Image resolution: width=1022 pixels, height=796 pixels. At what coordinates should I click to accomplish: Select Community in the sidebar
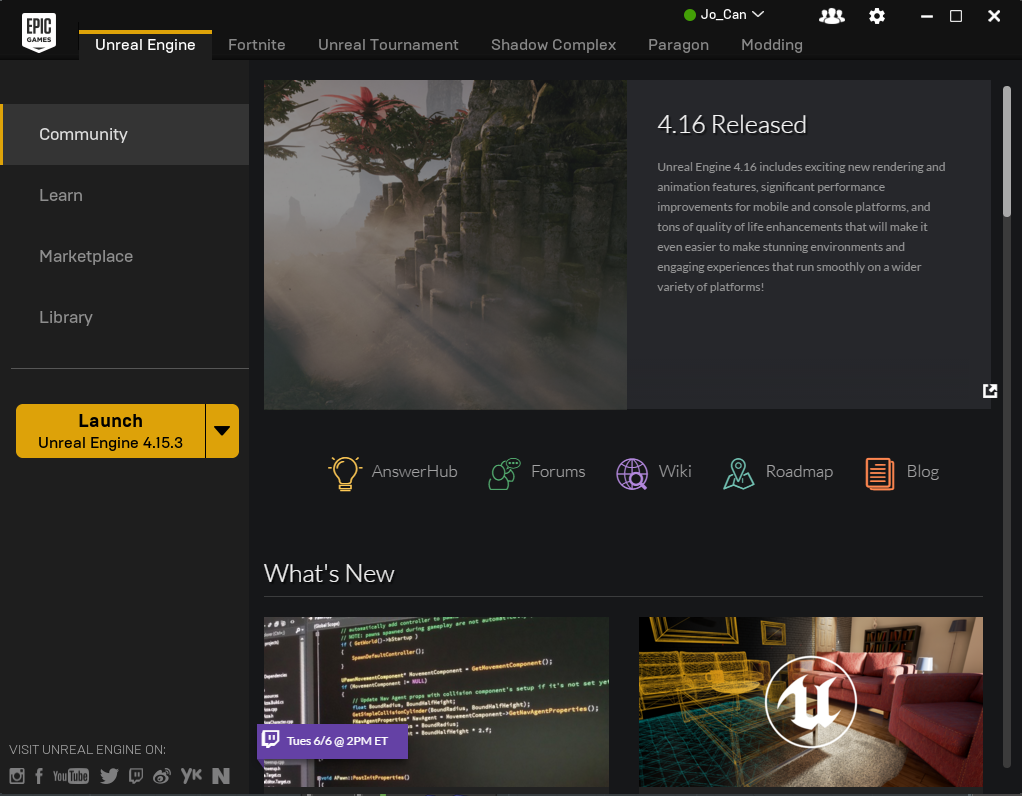pos(124,134)
